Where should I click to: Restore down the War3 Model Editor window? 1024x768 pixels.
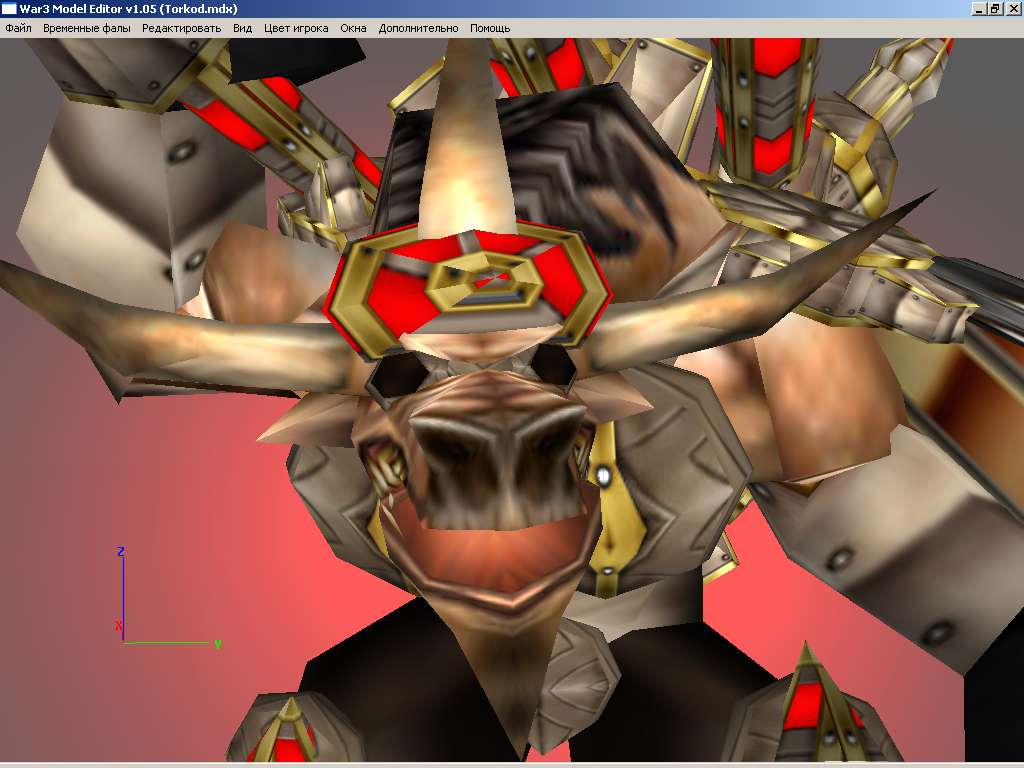tap(995, 8)
